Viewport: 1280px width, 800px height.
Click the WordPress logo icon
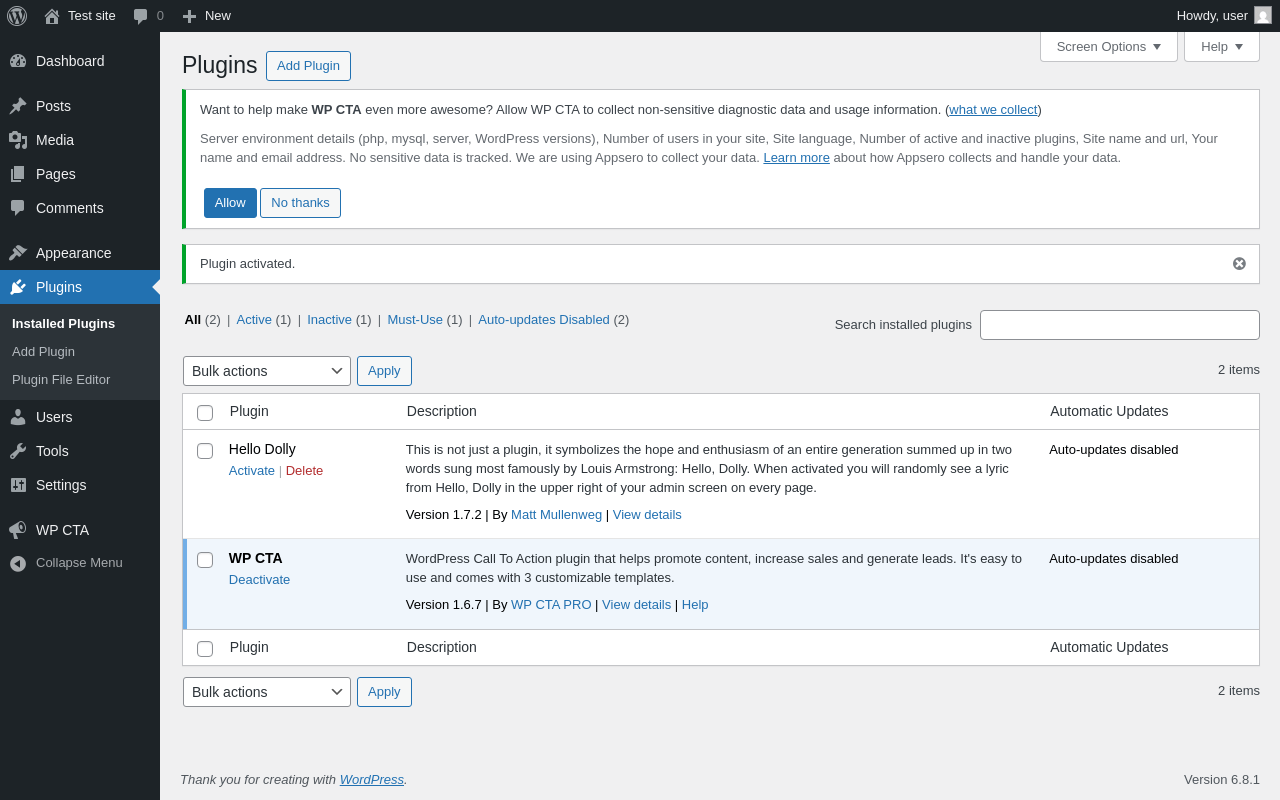[17, 16]
